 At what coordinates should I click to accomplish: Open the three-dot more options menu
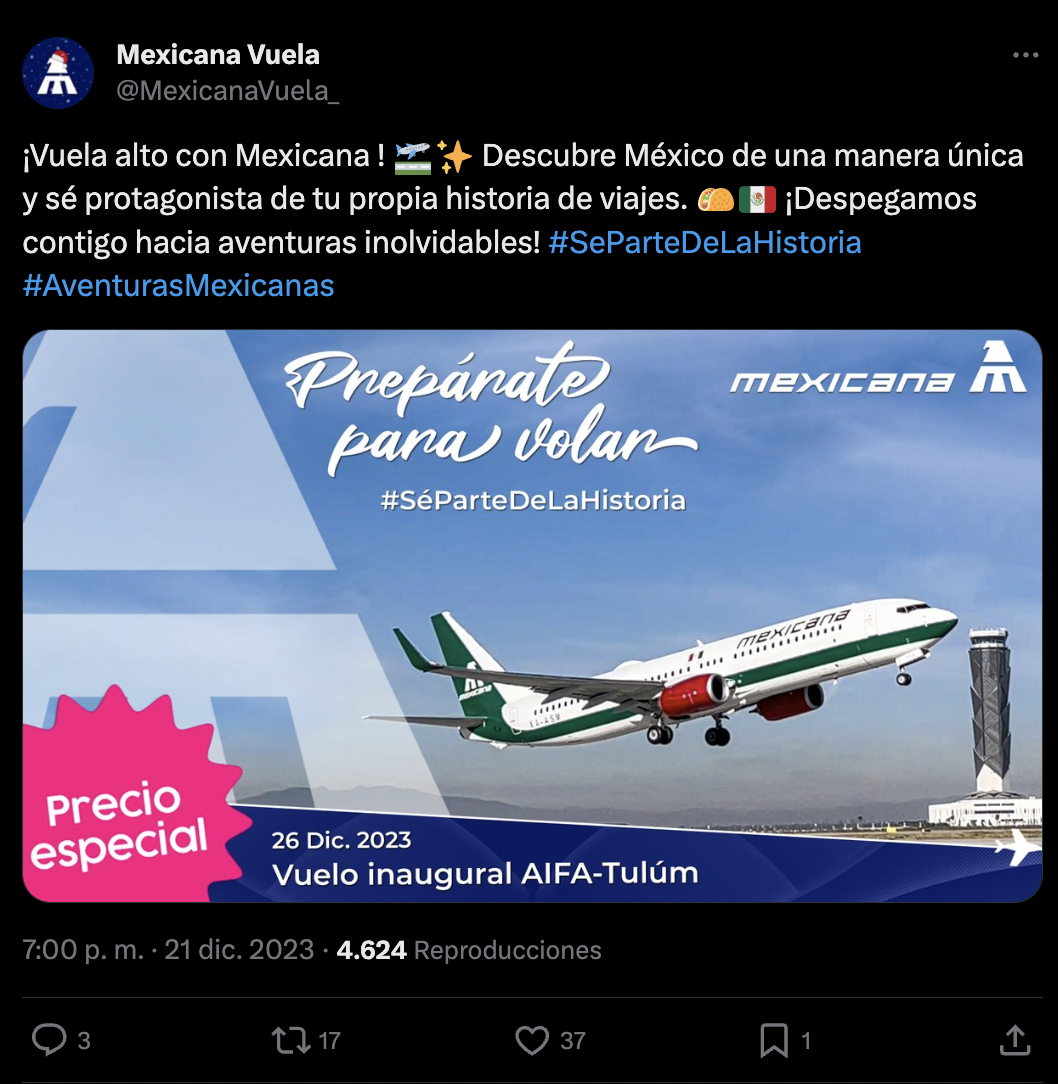(1025, 55)
